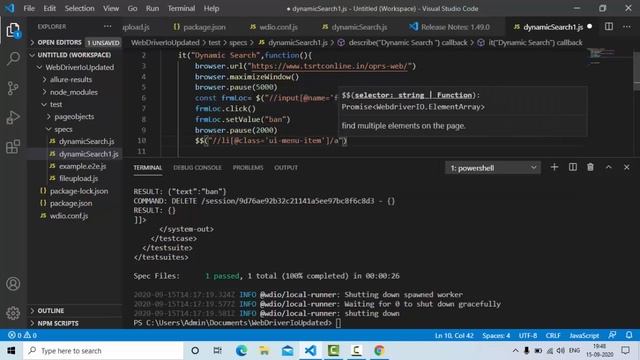Open feedback icon in status bar
Image resolution: width=640 pixels, height=360 pixels.
pos(612,335)
